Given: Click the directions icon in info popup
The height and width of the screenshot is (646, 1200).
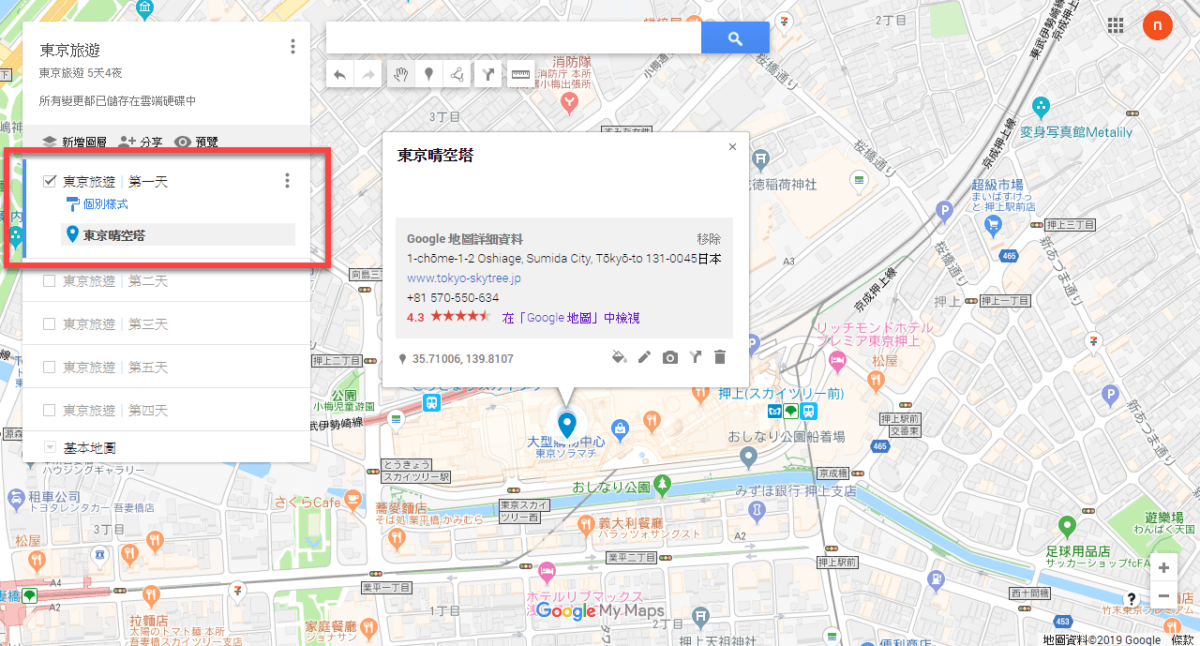Looking at the screenshot, I should point(696,357).
